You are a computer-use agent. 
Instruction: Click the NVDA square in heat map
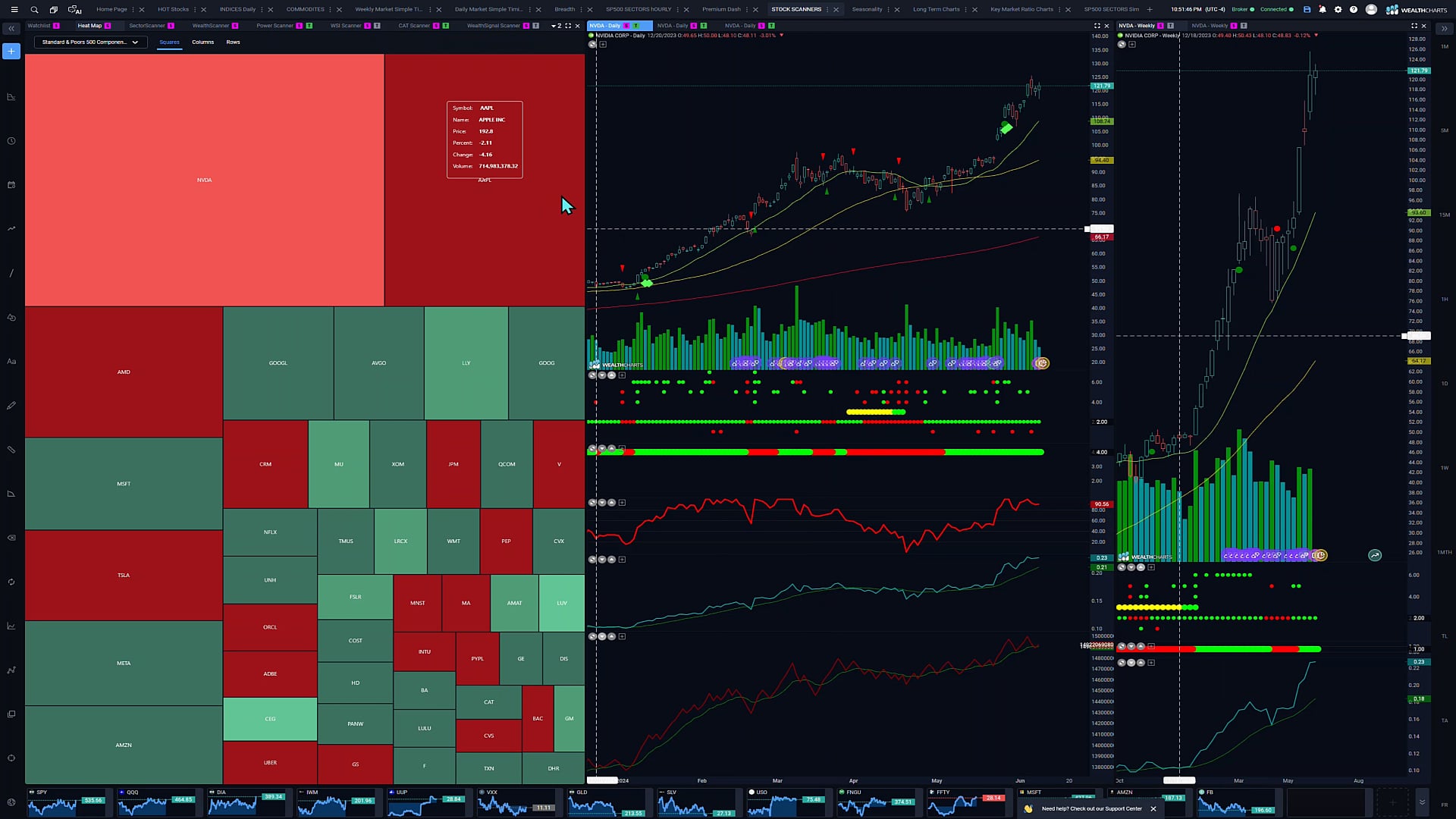[x=204, y=180]
